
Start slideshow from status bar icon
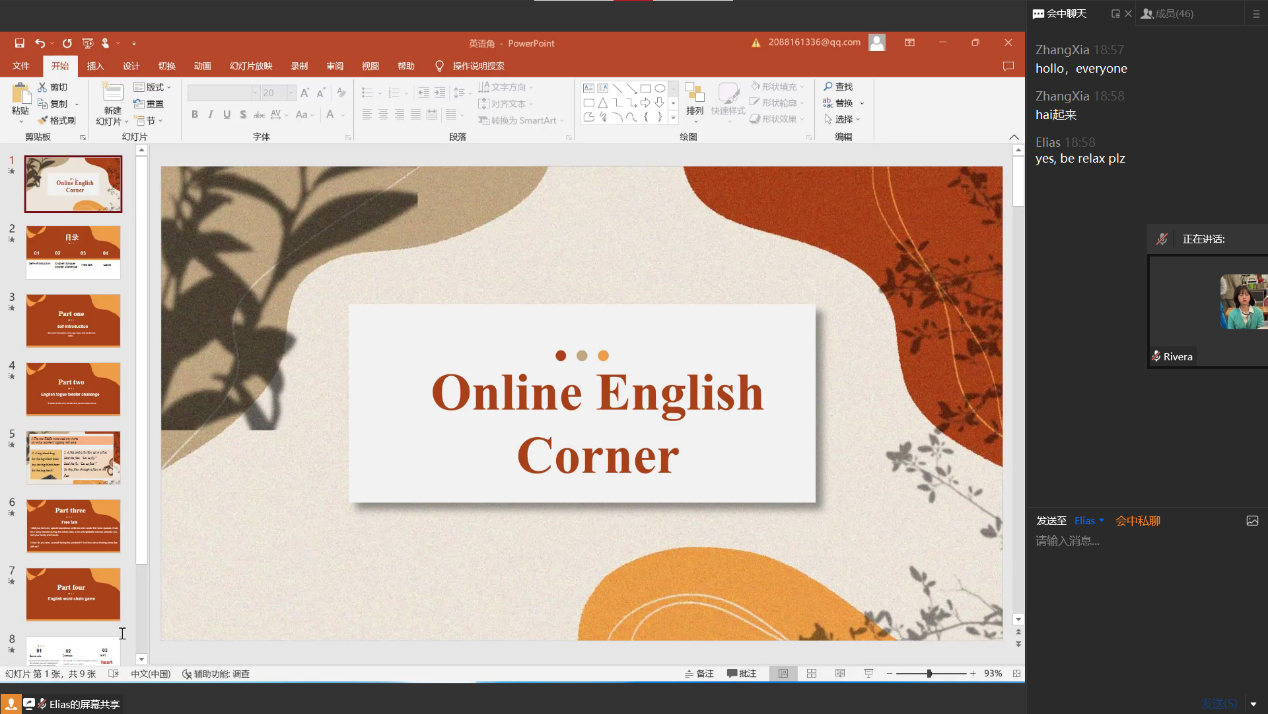click(x=868, y=674)
